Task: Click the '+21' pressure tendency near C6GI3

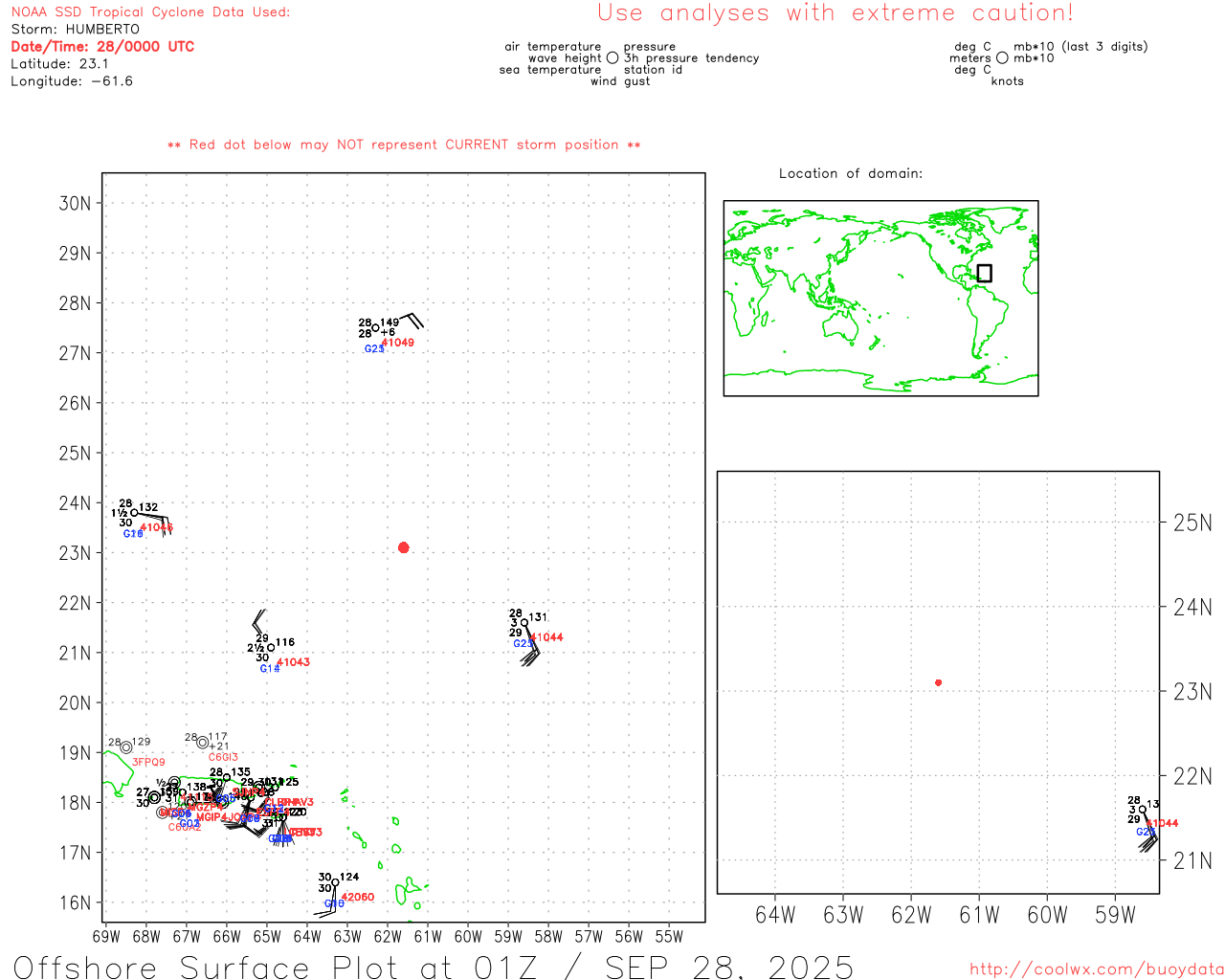Action: pos(219,746)
